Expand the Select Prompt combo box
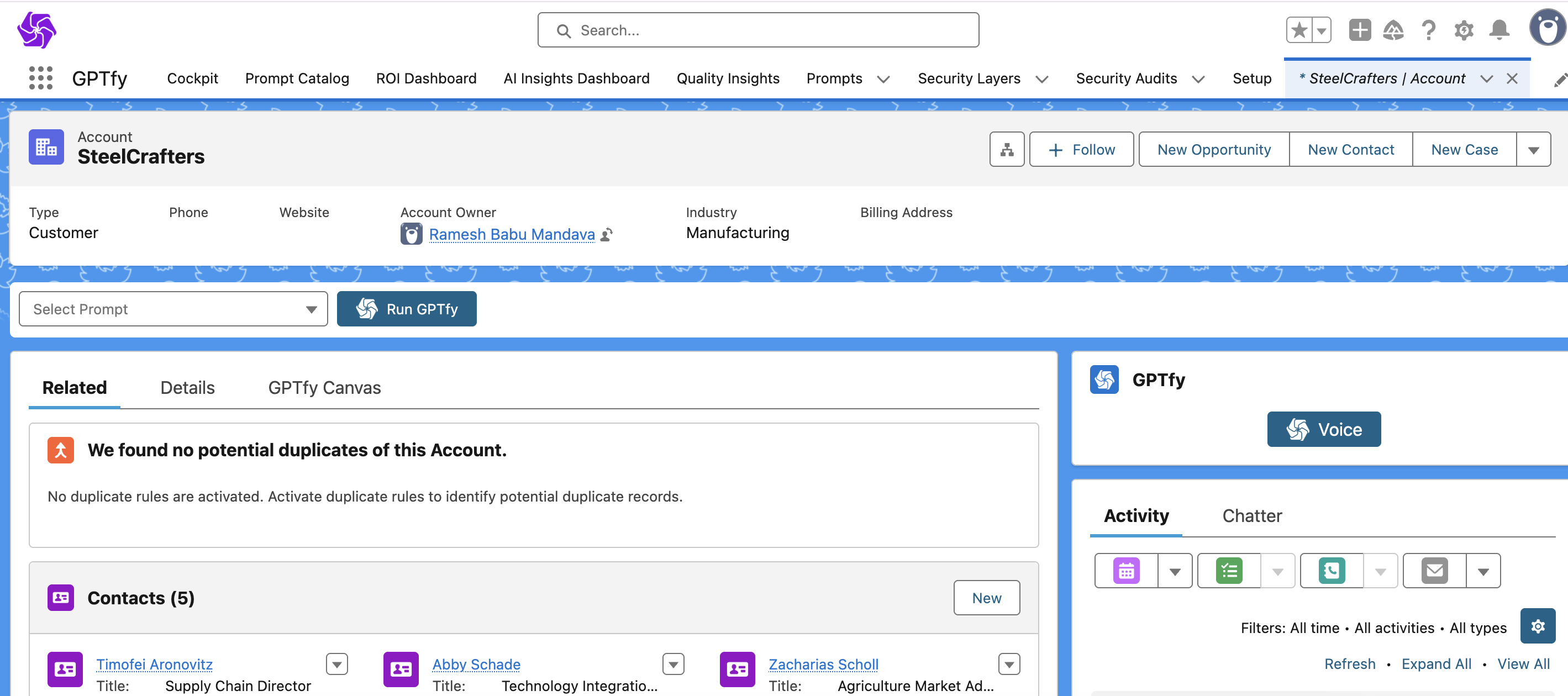1568x696 pixels. tap(173, 309)
